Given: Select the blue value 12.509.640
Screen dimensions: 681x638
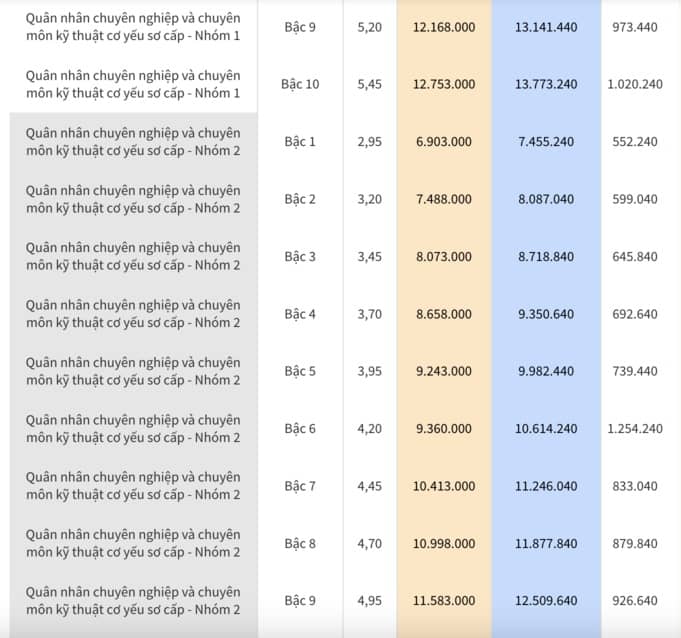Looking at the screenshot, I should (546, 601).
